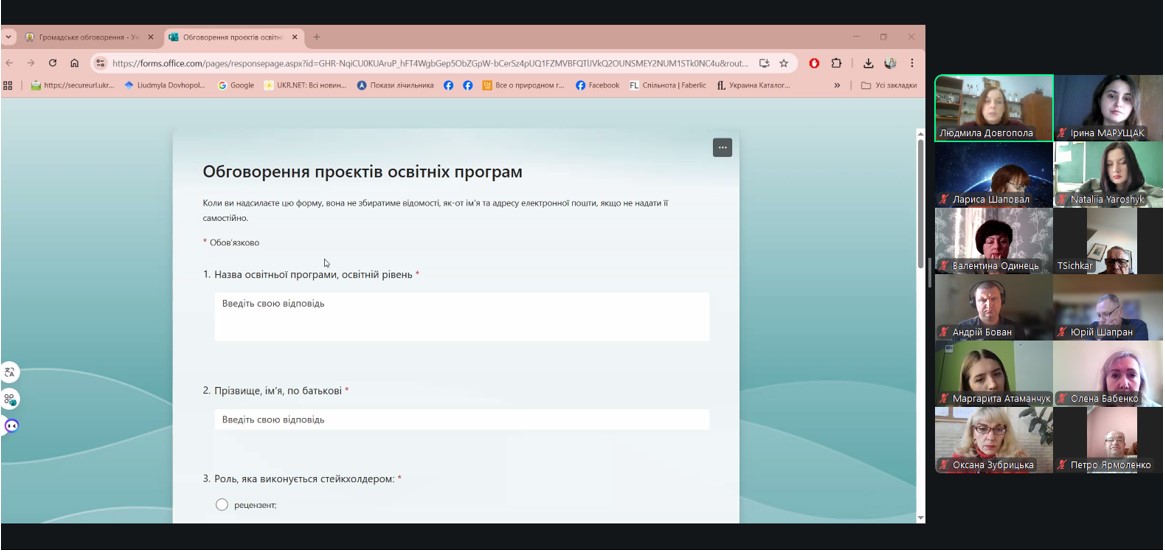Open the form's three-dot options menu

coord(722,148)
